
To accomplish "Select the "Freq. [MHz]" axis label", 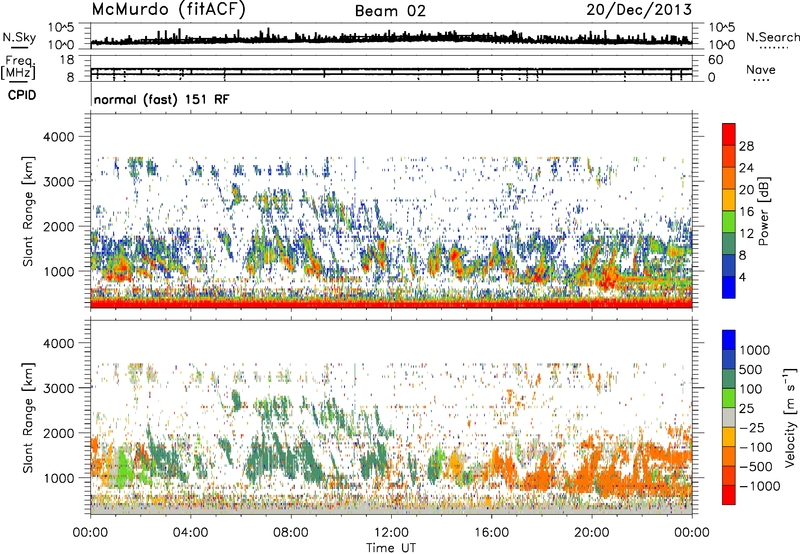I will pyautogui.click(x=19, y=67).
